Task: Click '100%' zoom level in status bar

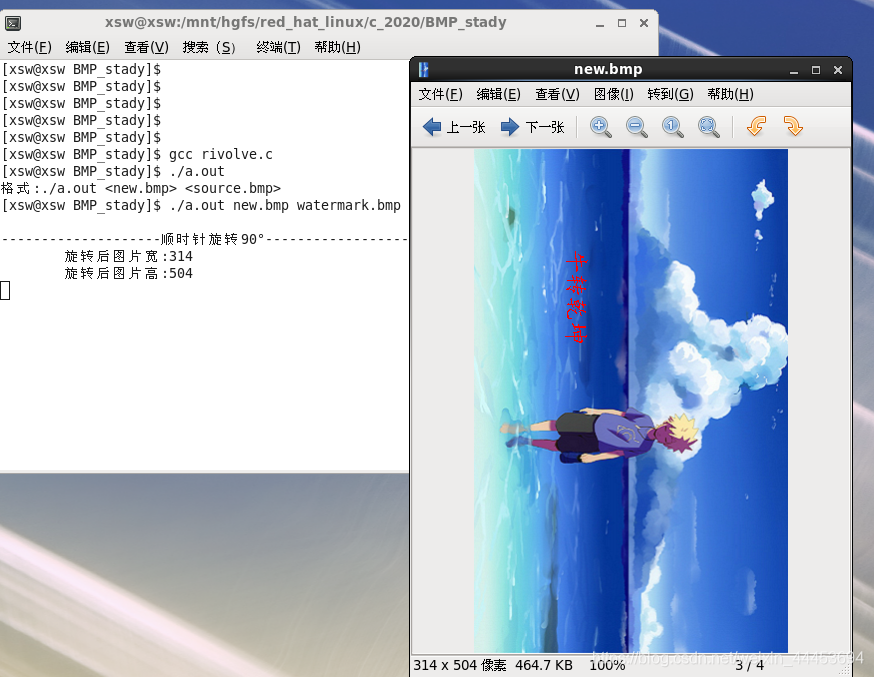Action: coord(607,665)
